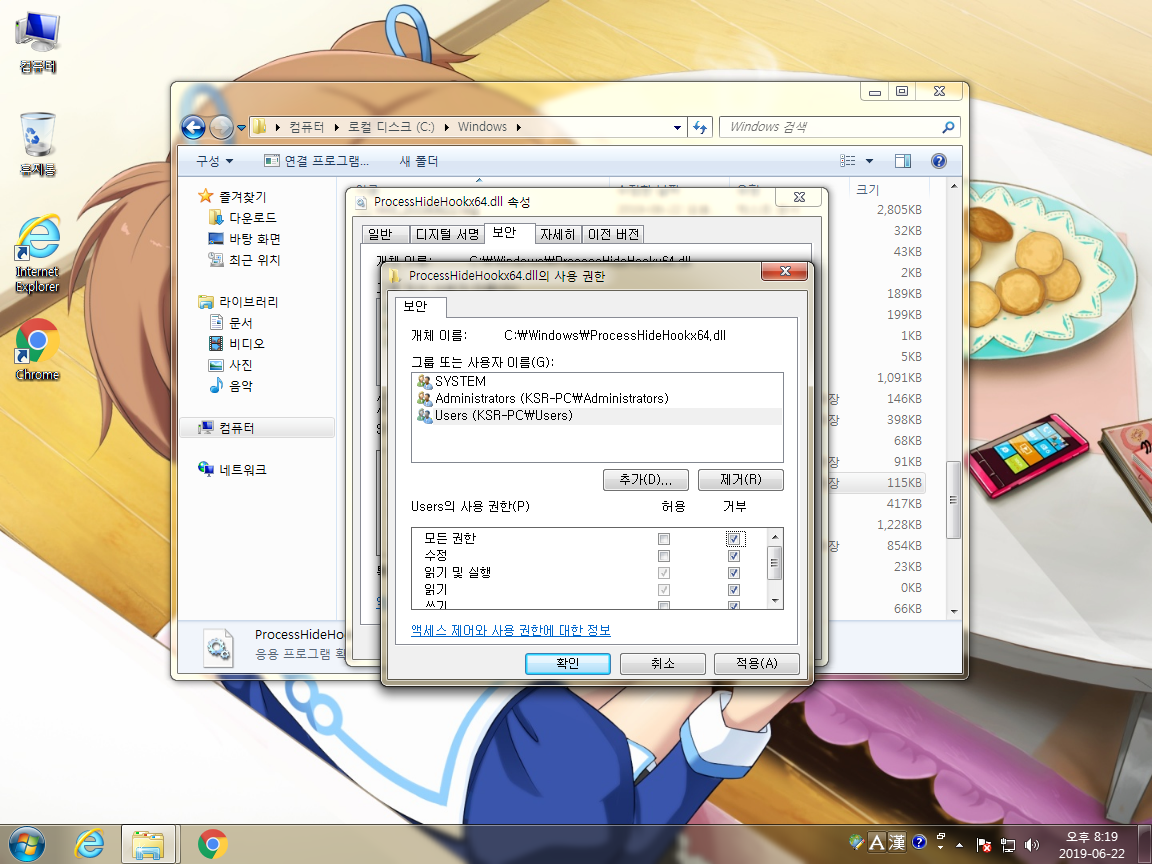1152x864 pixels.
Task: Switch to Details tab in properties
Action: [x=558, y=234]
